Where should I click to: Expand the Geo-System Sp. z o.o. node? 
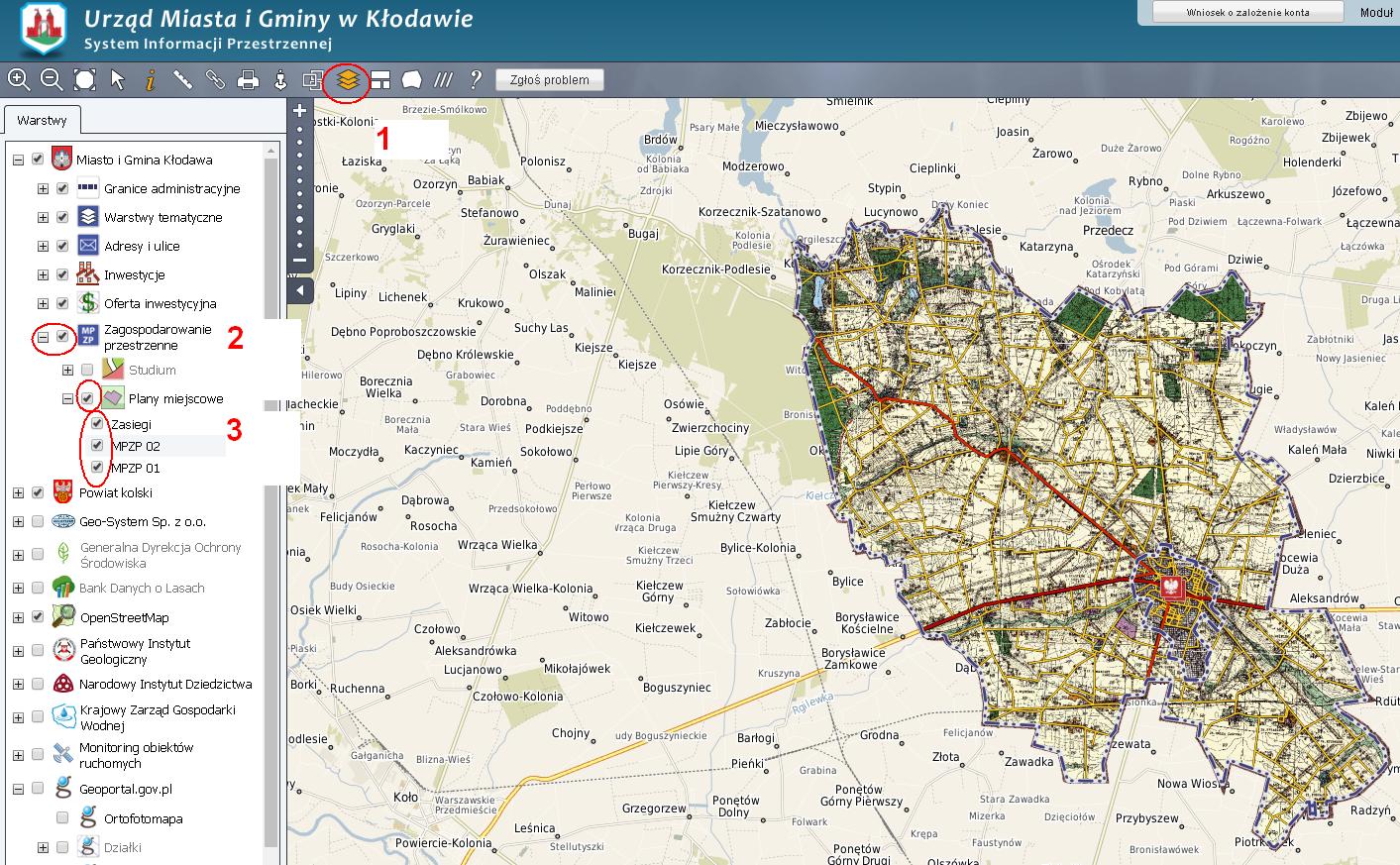pos(18,521)
